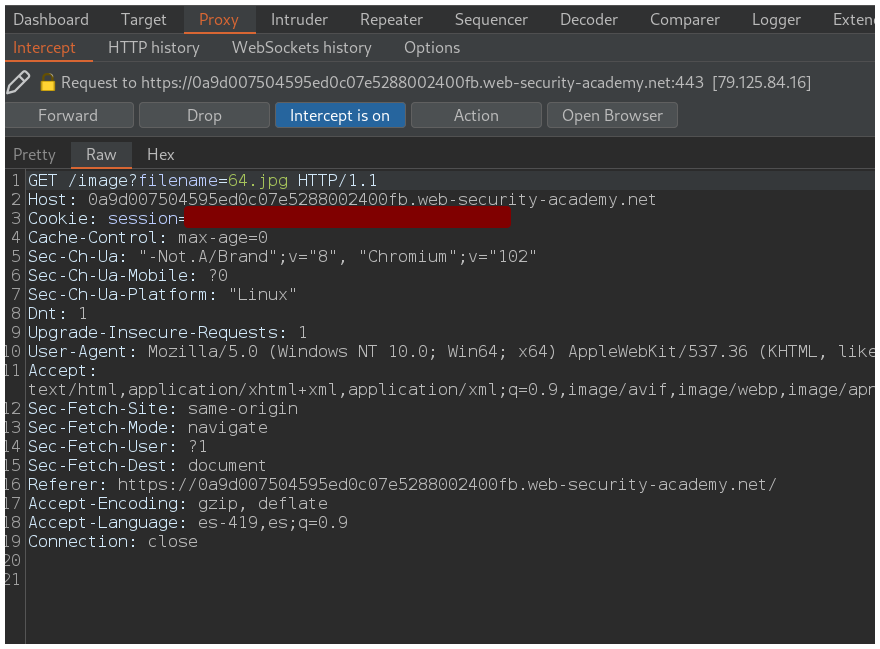This screenshot has height=649, width=880.
Task: Select the Repeater tab
Action: pos(391,19)
